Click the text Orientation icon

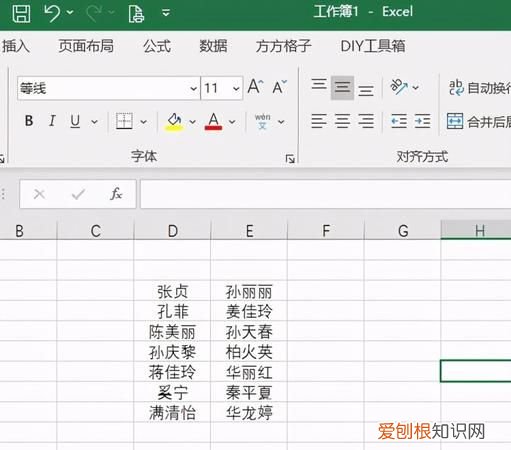tap(399, 87)
